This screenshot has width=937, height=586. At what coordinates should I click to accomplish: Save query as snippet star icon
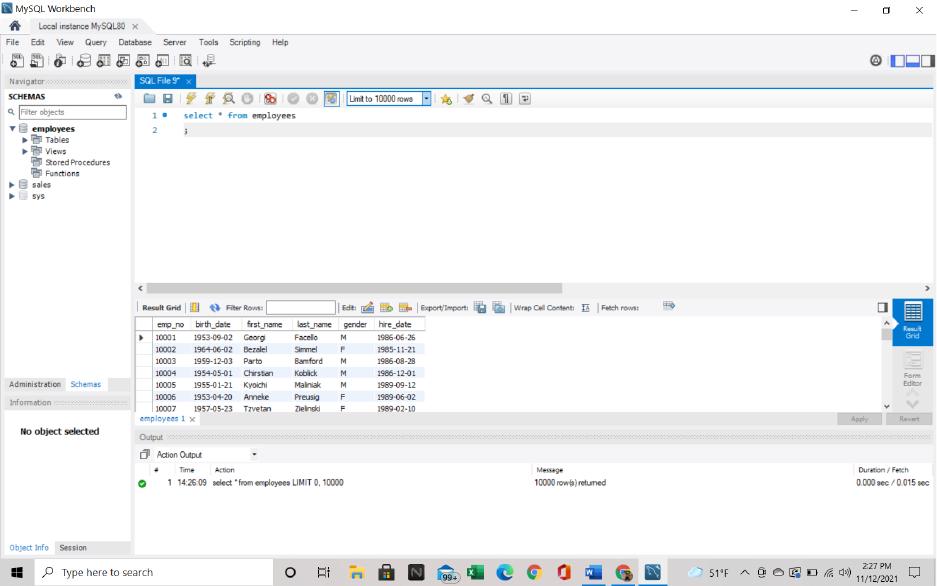click(x=446, y=99)
